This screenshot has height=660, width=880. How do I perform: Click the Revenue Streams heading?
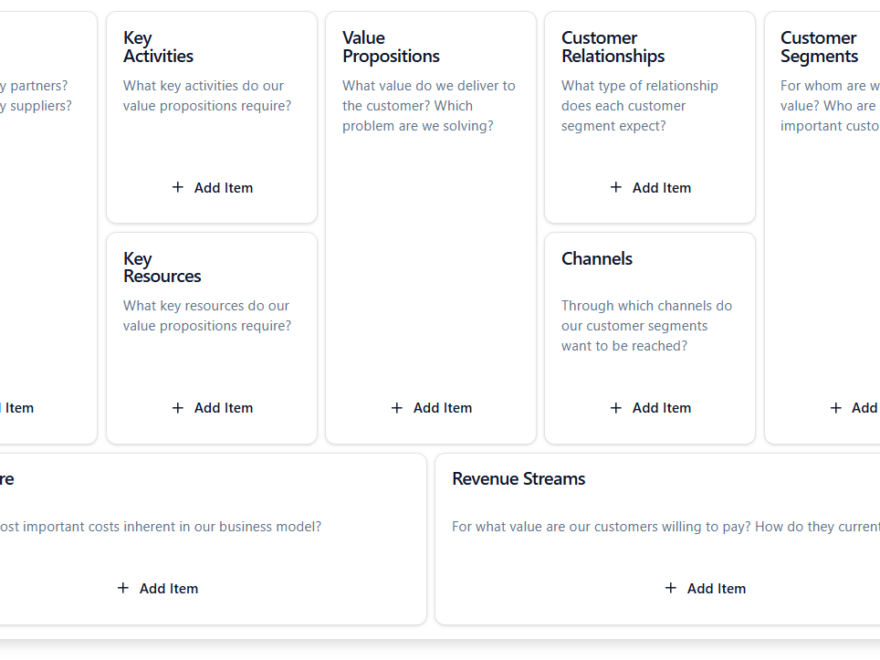pyautogui.click(x=518, y=478)
